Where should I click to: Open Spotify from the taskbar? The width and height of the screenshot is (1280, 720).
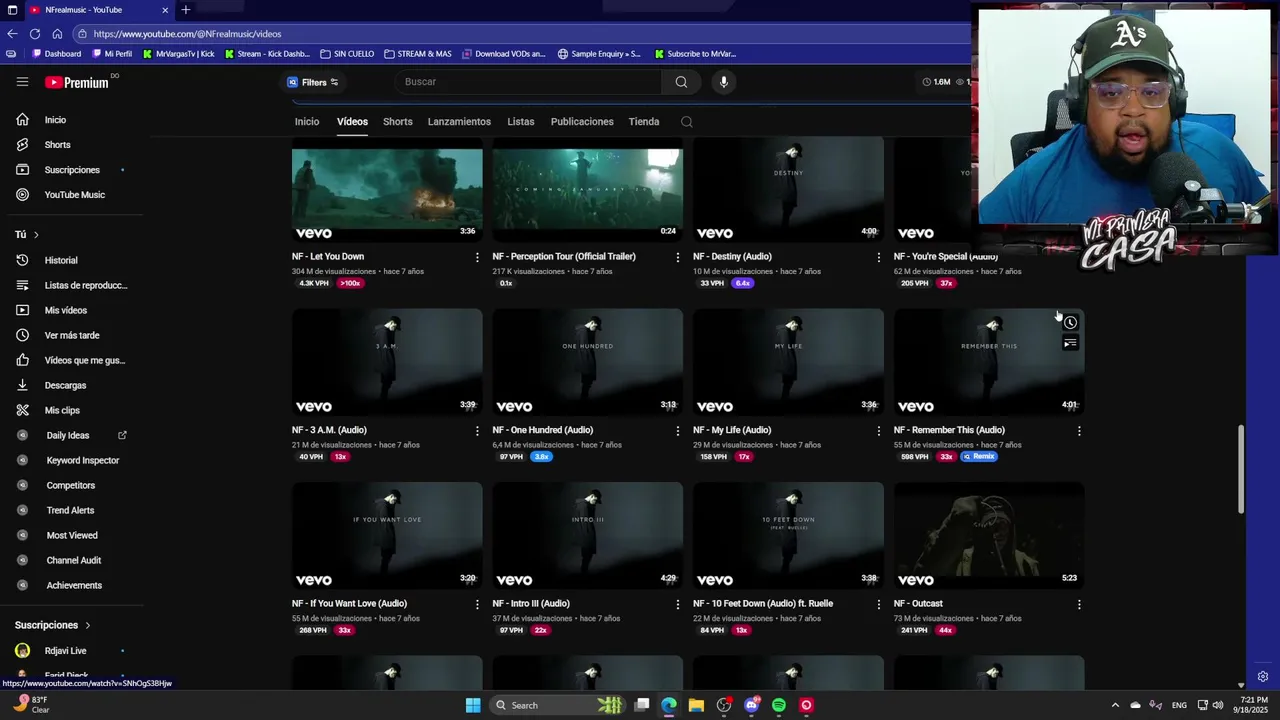pyautogui.click(x=779, y=705)
